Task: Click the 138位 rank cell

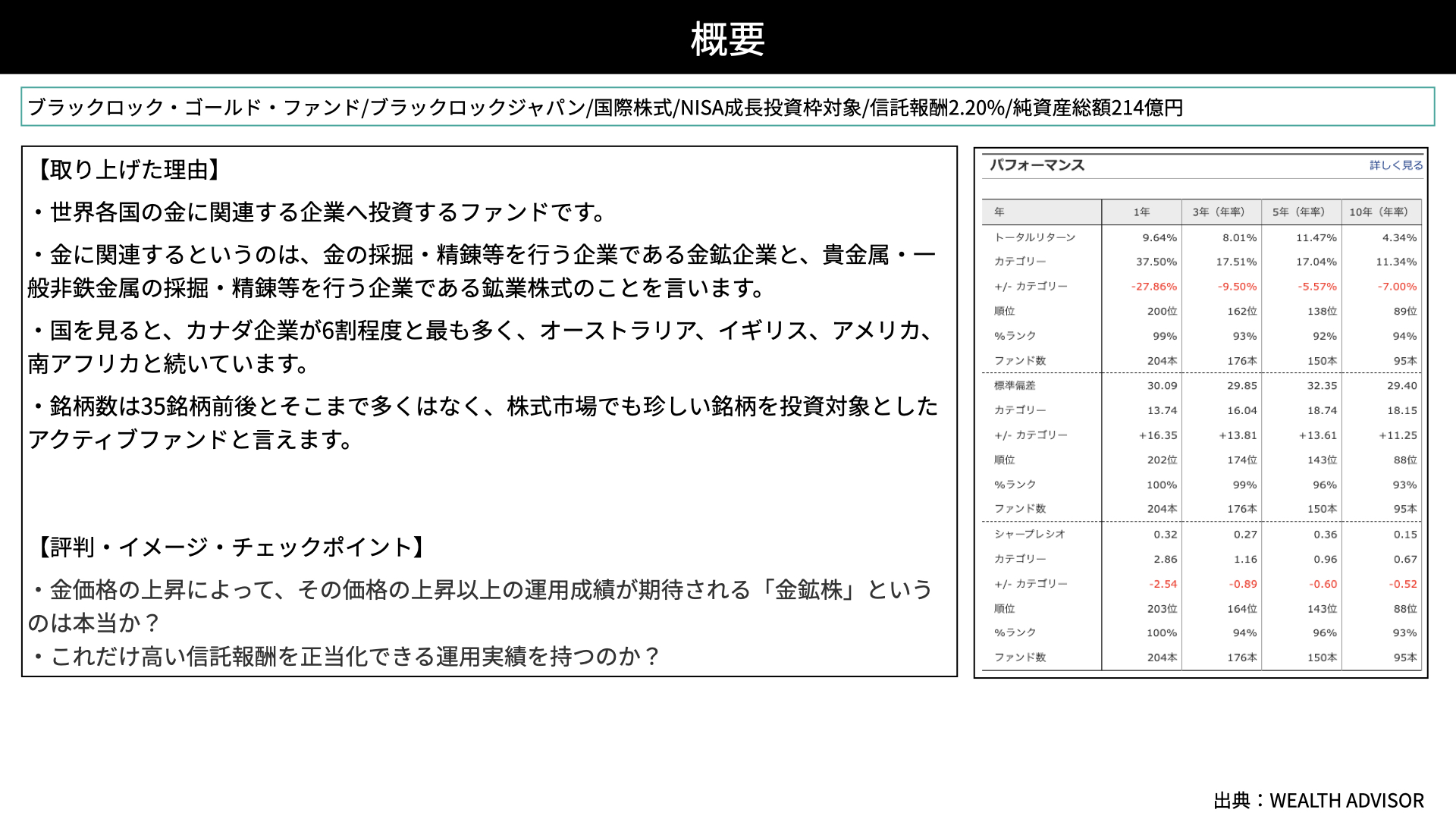Action: (1322, 311)
